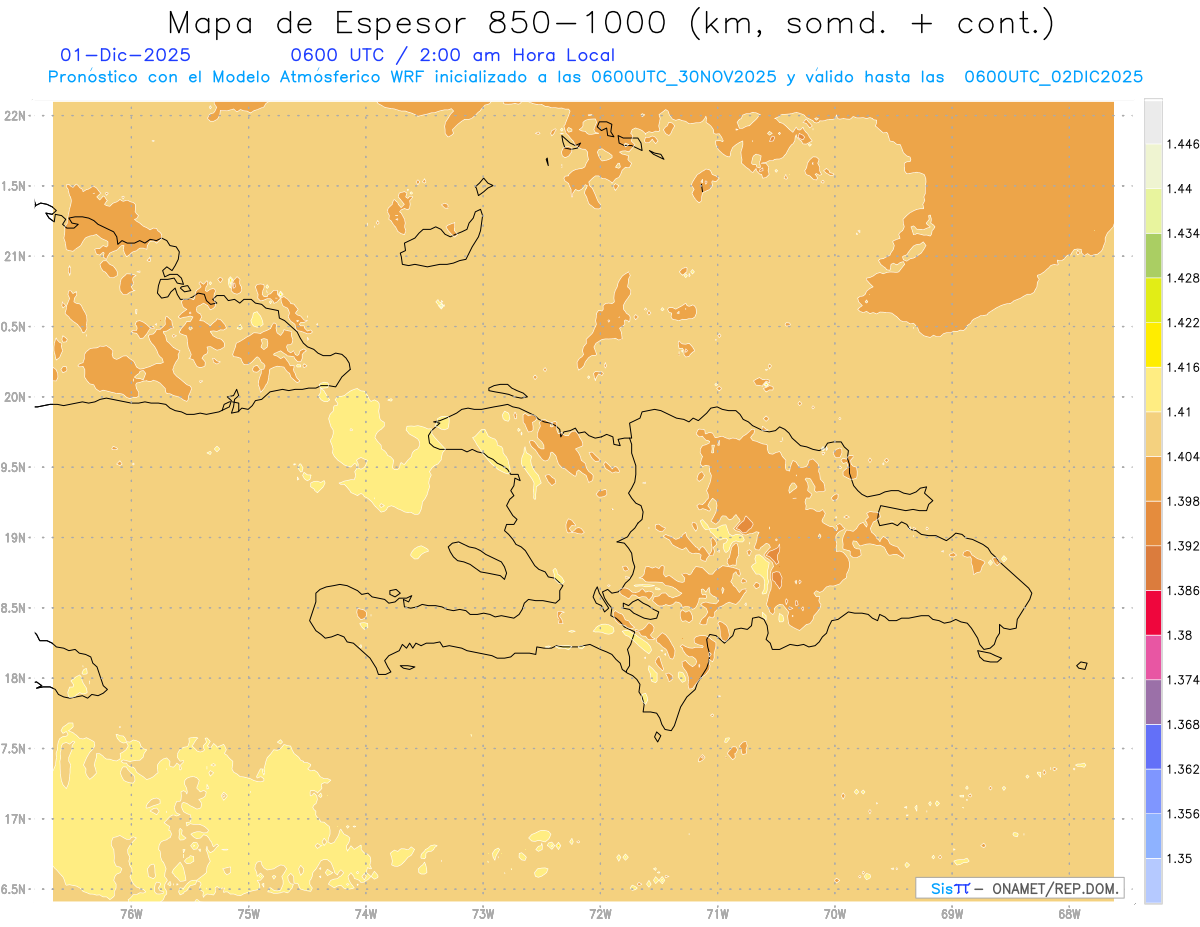The width and height of the screenshot is (1200, 927).
Task: Click the colorbar value '1.362'
Action: pos(1183,769)
